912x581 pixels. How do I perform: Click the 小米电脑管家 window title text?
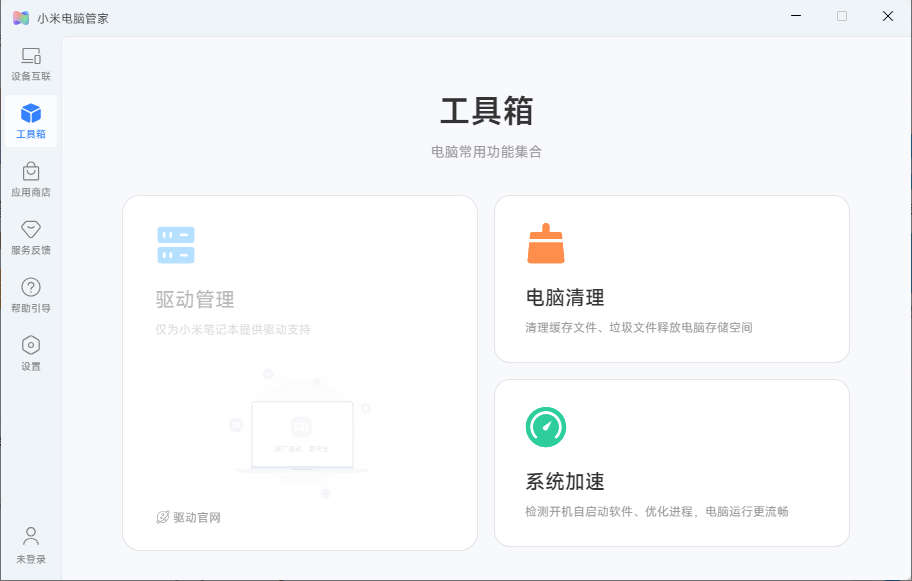(73, 19)
